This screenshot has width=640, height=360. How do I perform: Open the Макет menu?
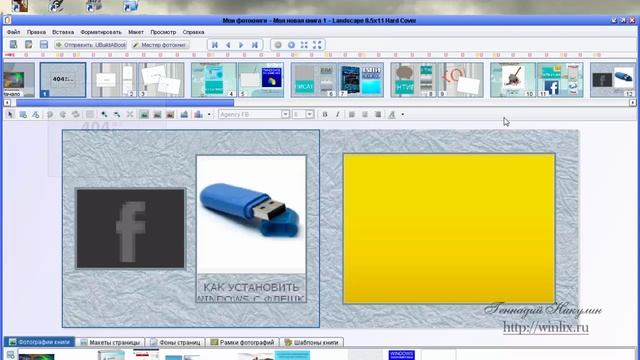pyautogui.click(x=136, y=32)
